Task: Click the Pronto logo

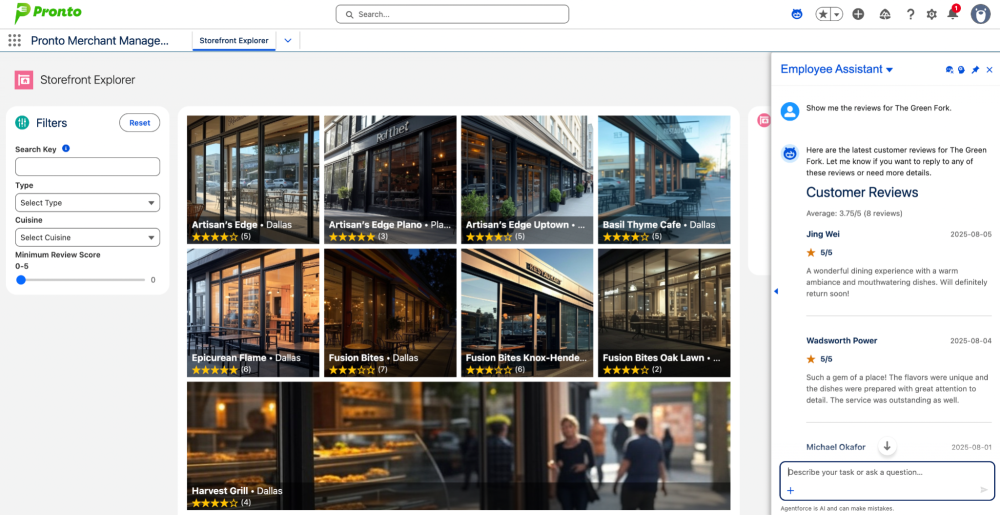Action: click(x=48, y=12)
